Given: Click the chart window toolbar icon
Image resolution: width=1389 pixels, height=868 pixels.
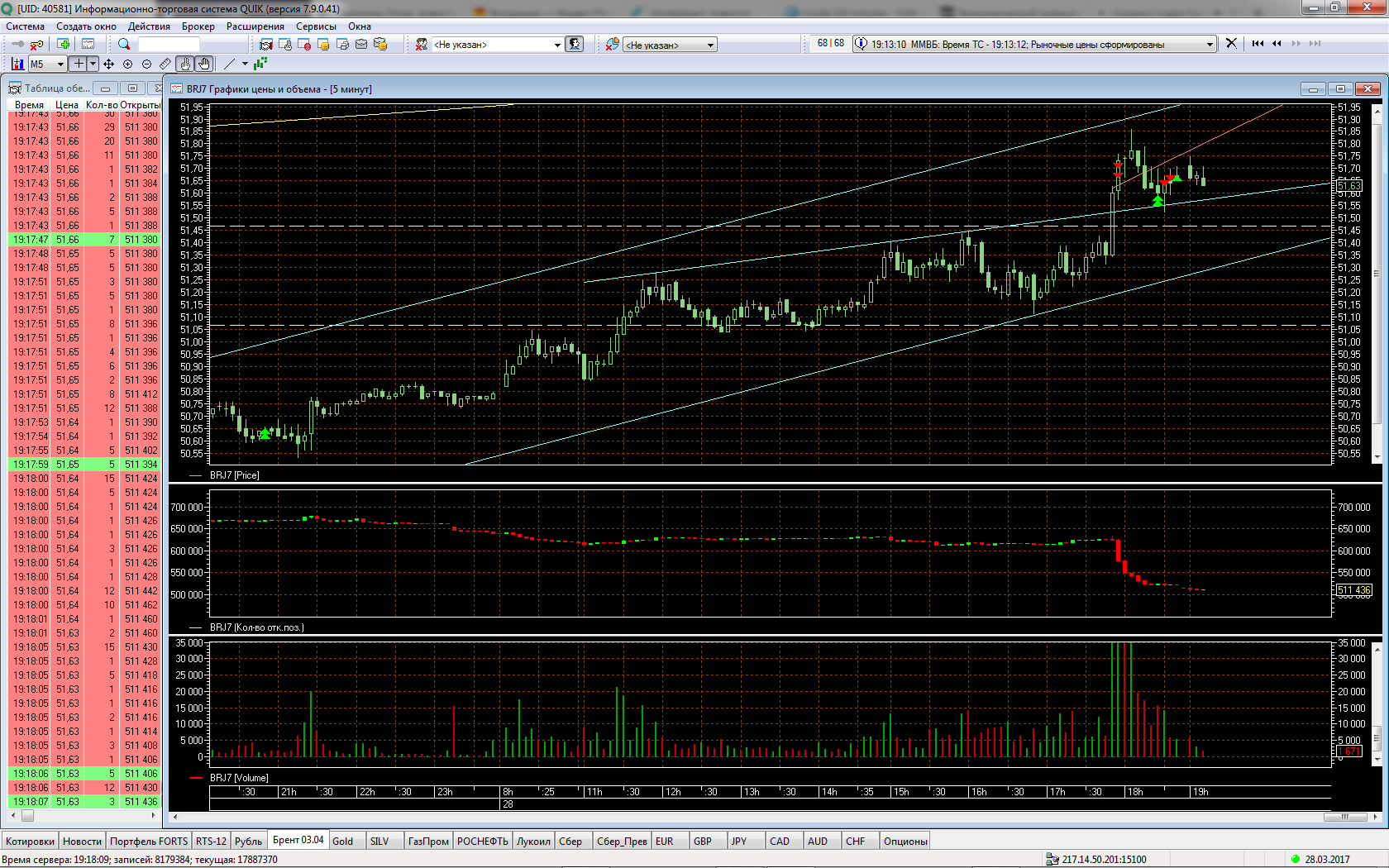Looking at the screenshot, I should pos(88,44).
